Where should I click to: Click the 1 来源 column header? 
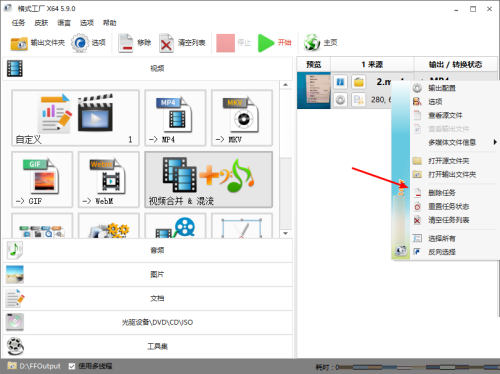[x=372, y=64]
